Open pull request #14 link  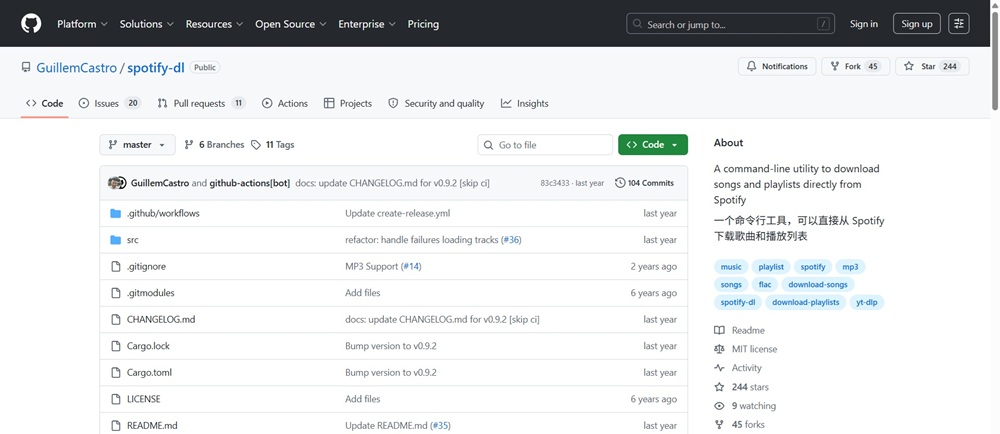411,266
